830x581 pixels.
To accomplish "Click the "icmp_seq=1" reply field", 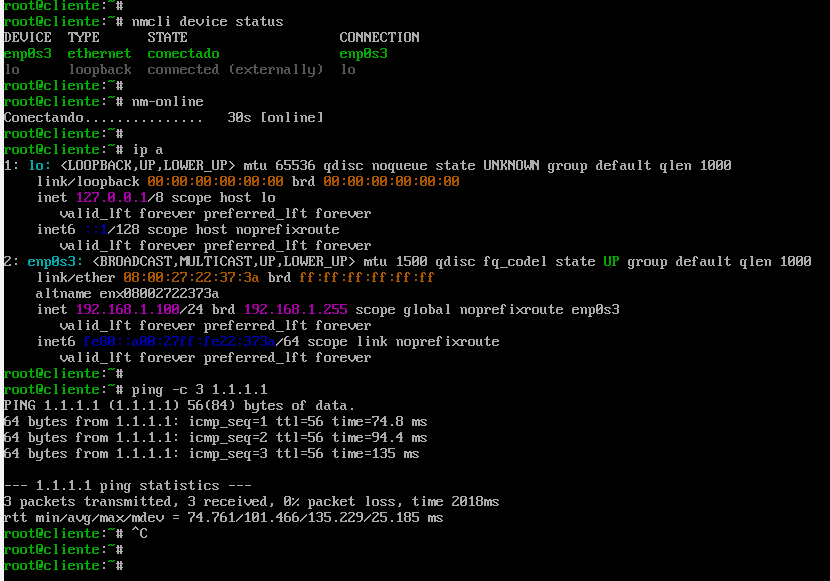I will pos(228,422).
